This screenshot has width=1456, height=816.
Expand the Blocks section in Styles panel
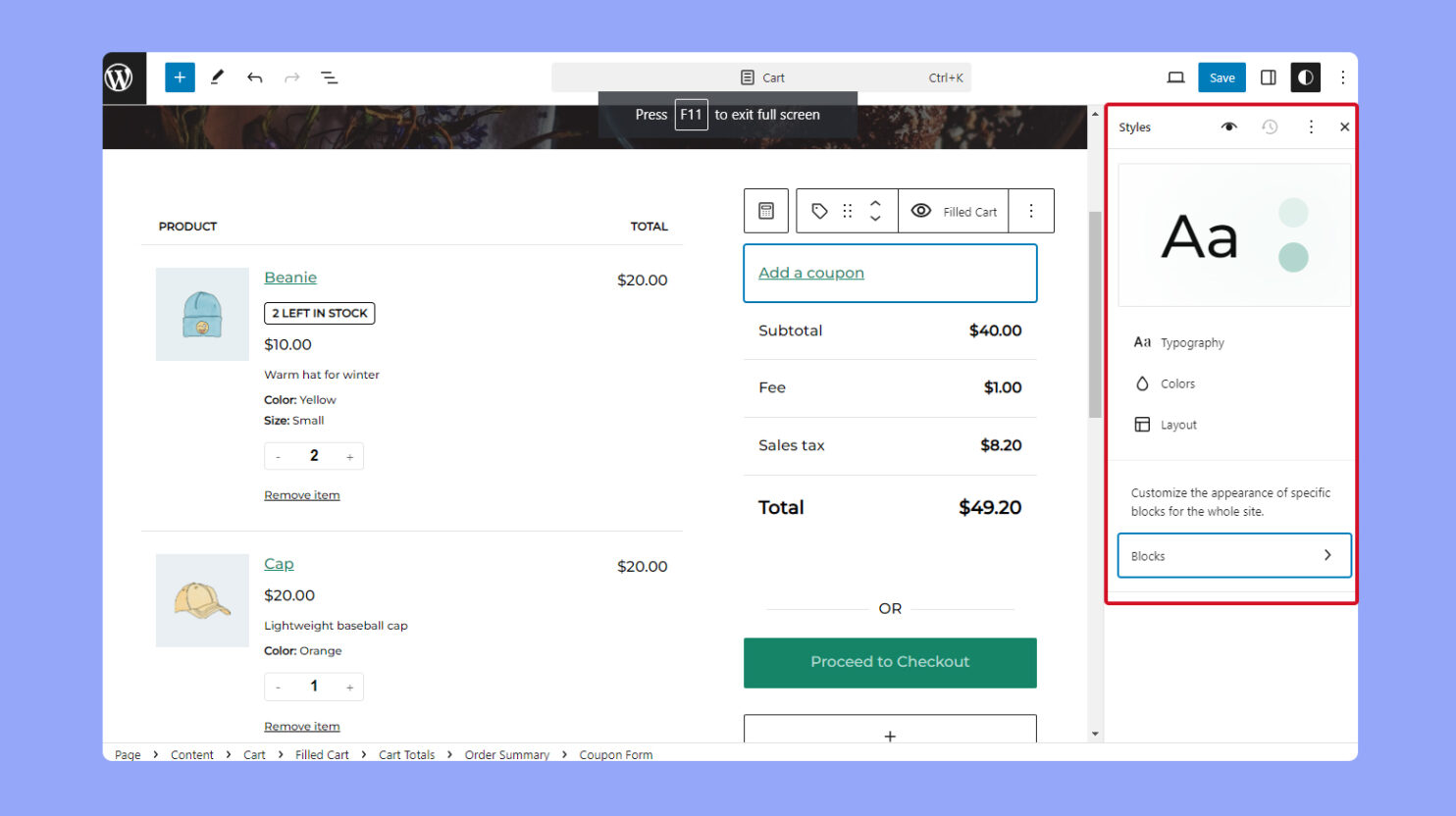tap(1233, 555)
